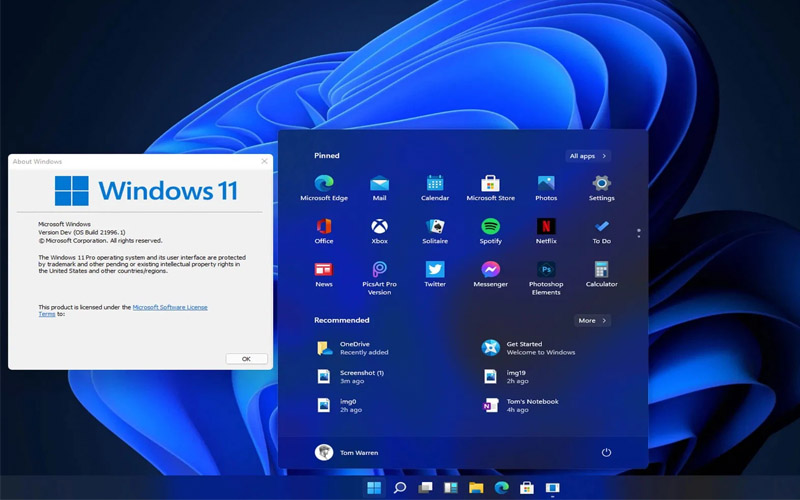Start the Solitaire game

(435, 231)
